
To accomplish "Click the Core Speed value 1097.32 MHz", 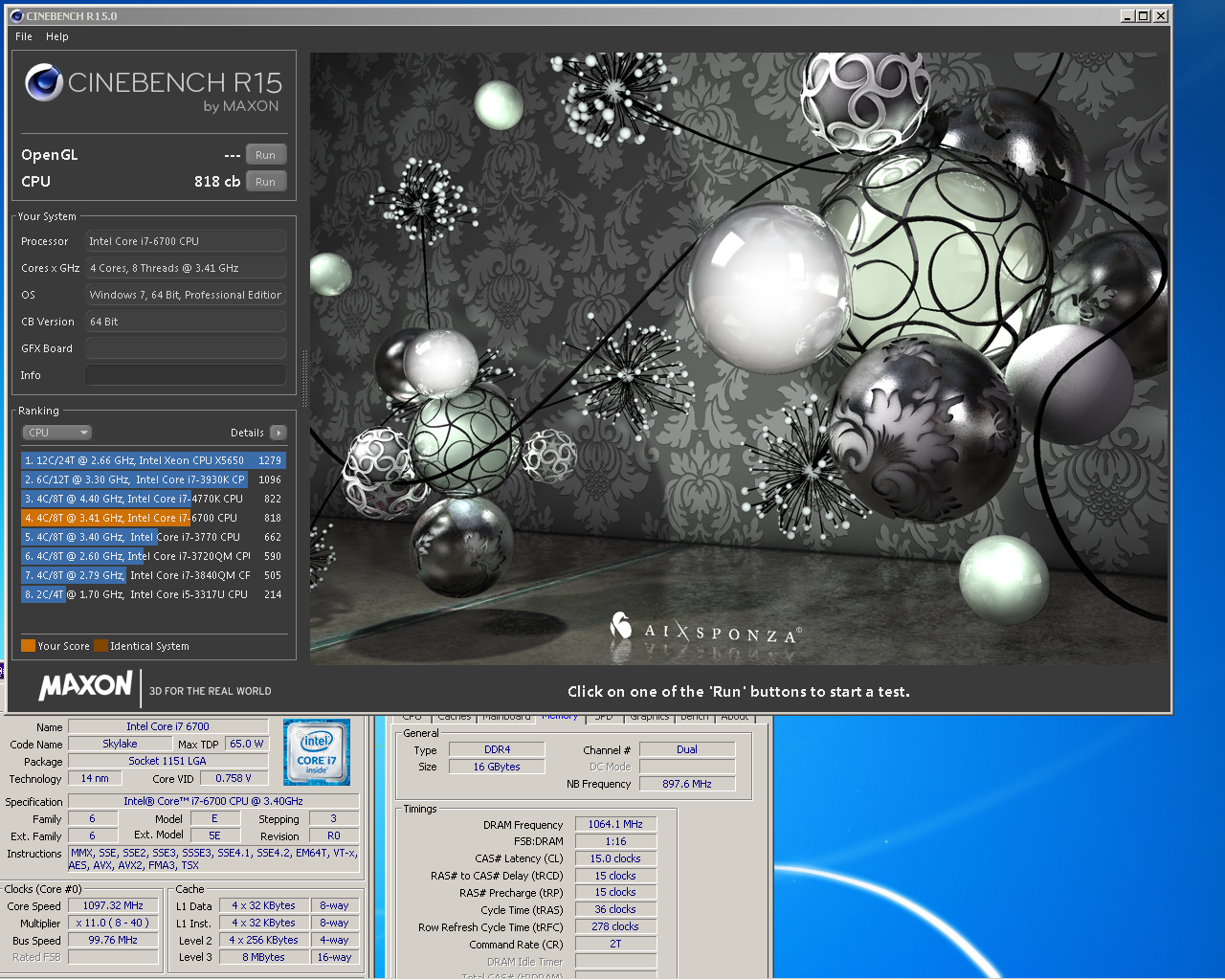I will (x=113, y=905).
